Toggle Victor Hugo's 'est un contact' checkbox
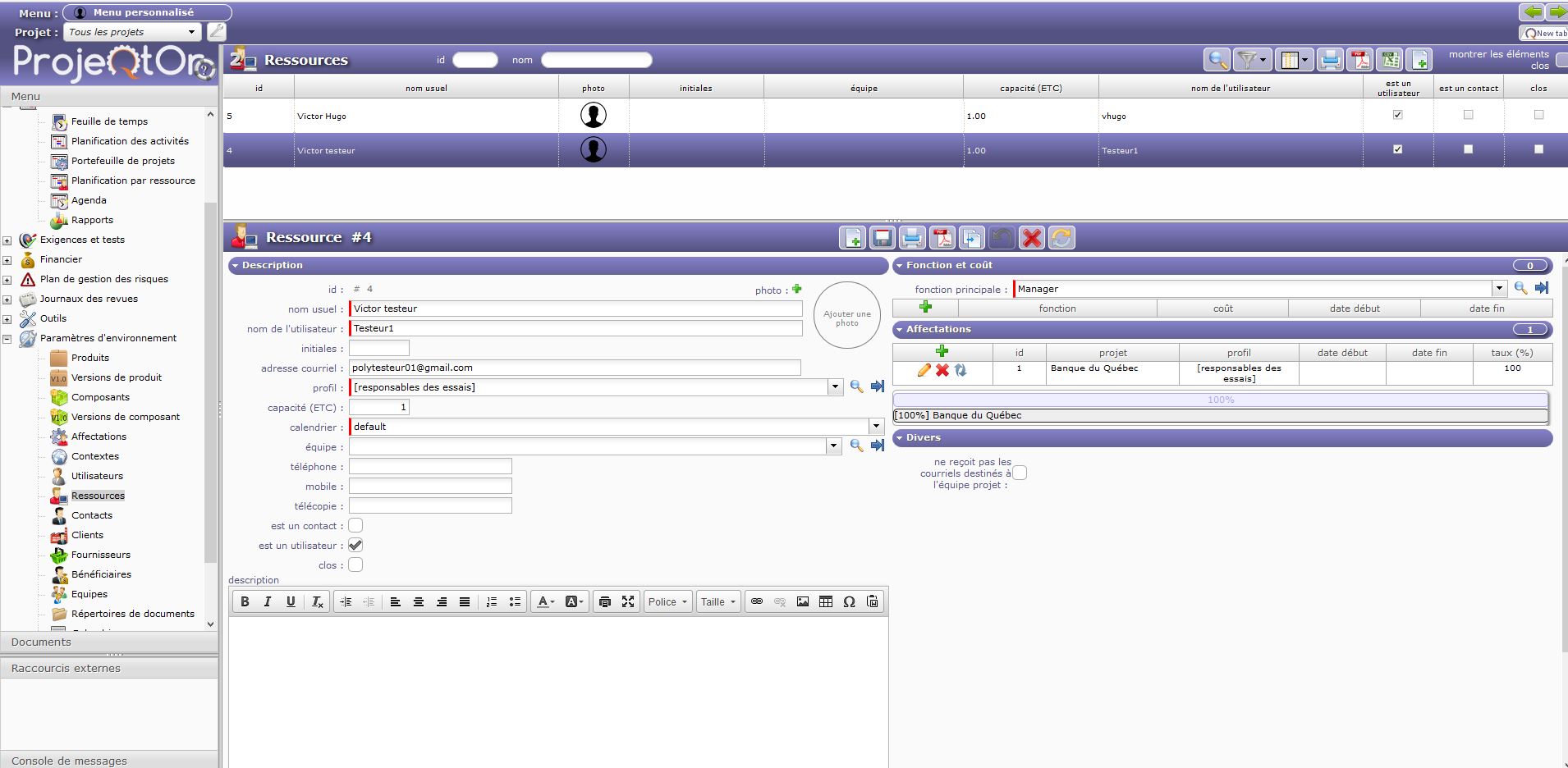The width and height of the screenshot is (1568, 768). point(1469,115)
